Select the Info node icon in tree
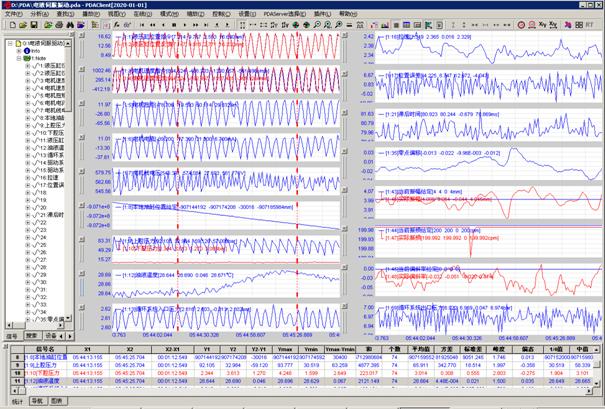 coord(25,51)
